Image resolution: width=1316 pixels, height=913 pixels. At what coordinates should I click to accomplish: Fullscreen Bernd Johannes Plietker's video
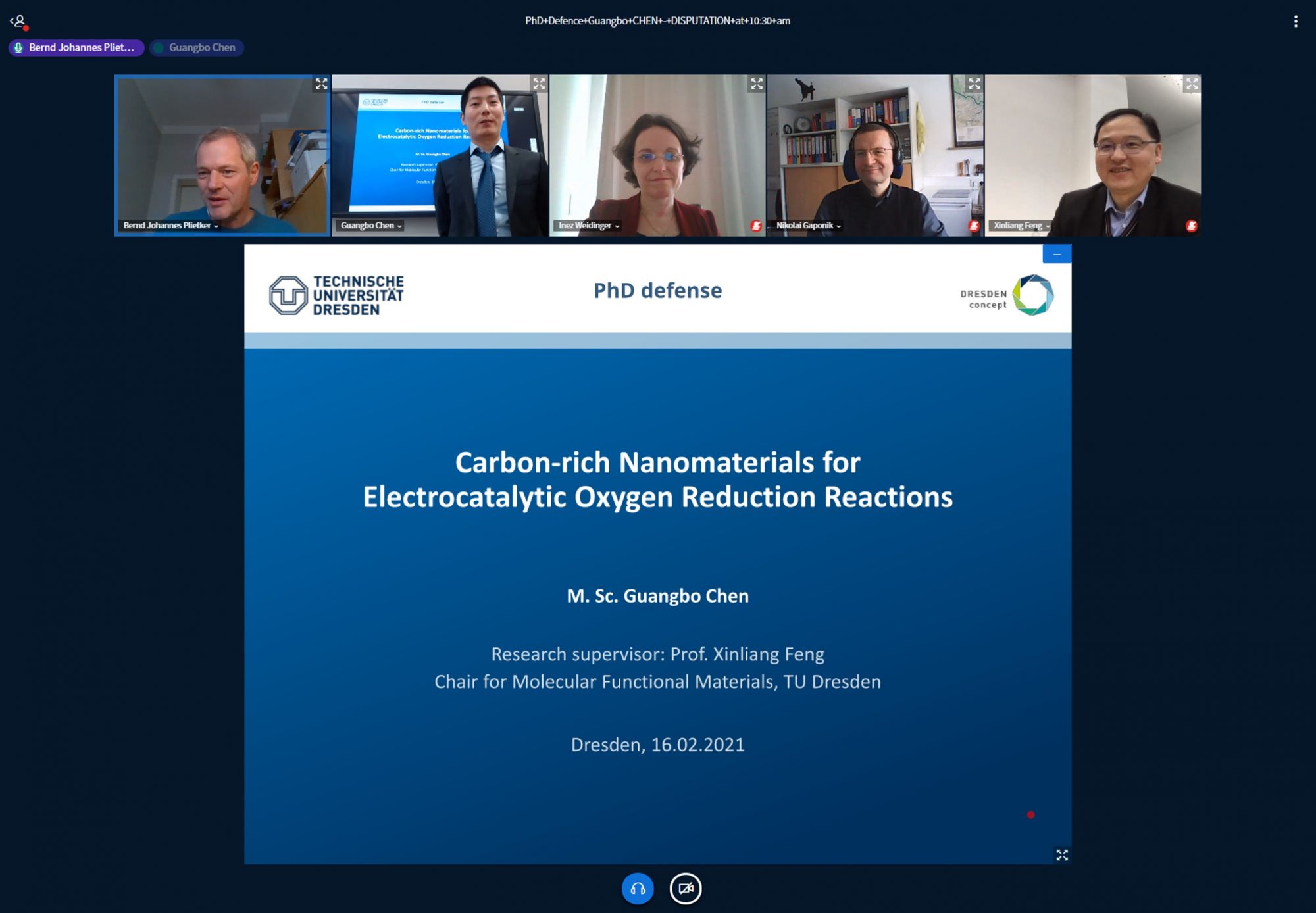click(x=321, y=84)
